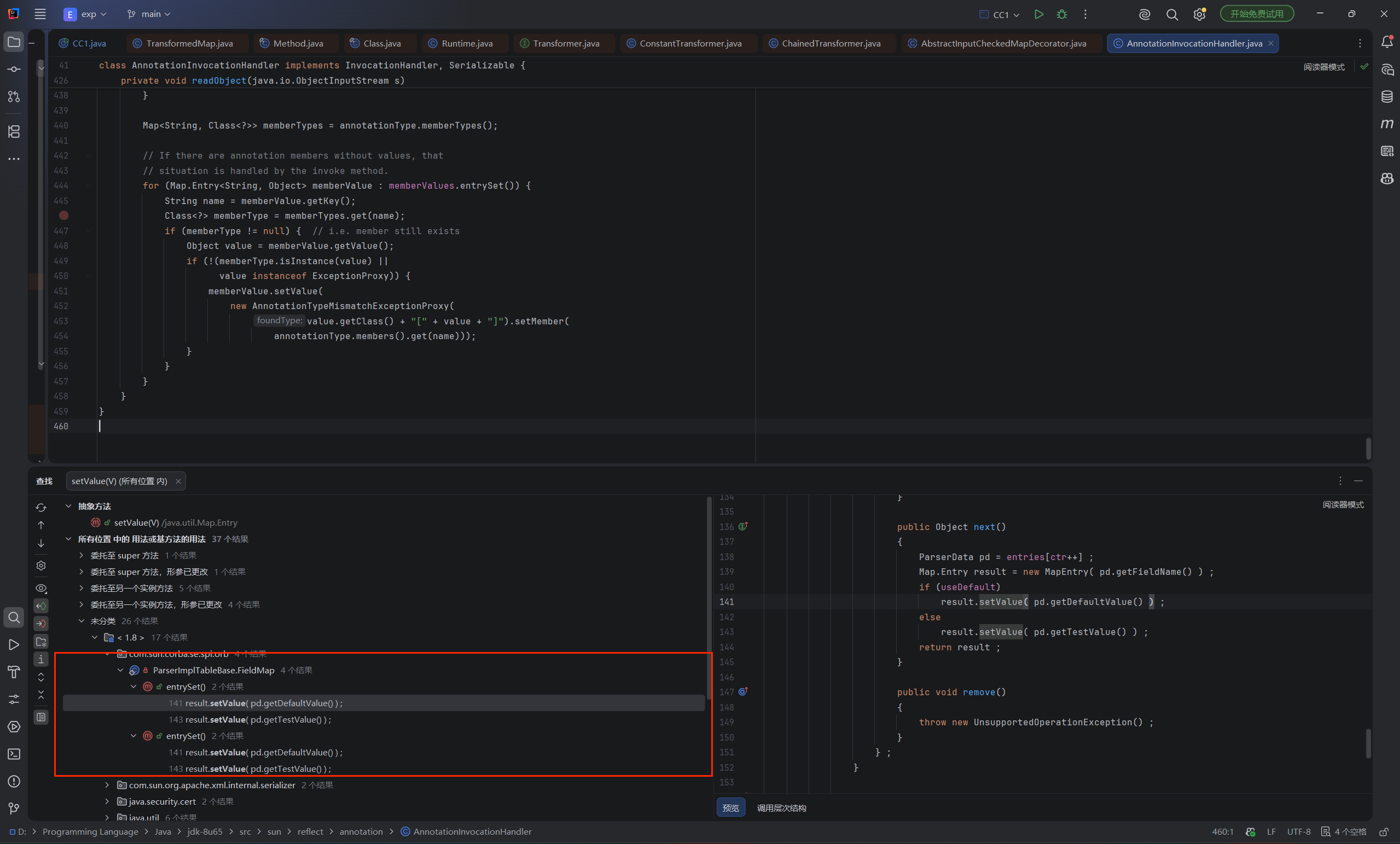Toggle group by directory structure button

point(41,642)
